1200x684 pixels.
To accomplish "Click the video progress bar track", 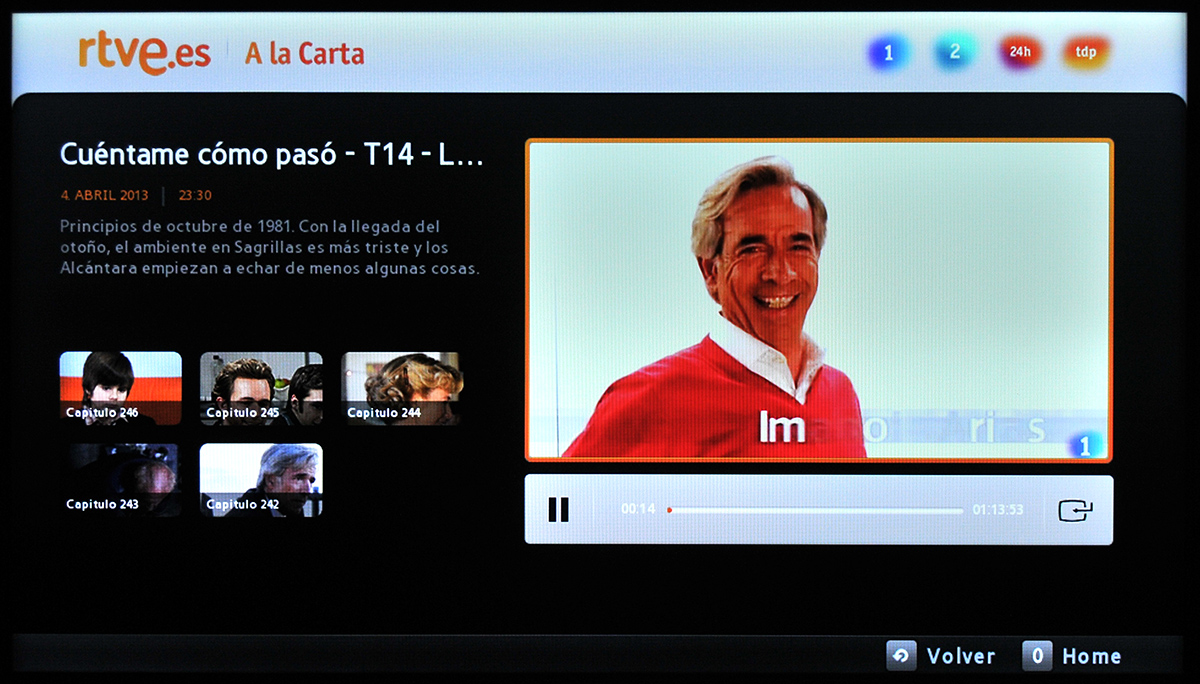I will coord(815,510).
